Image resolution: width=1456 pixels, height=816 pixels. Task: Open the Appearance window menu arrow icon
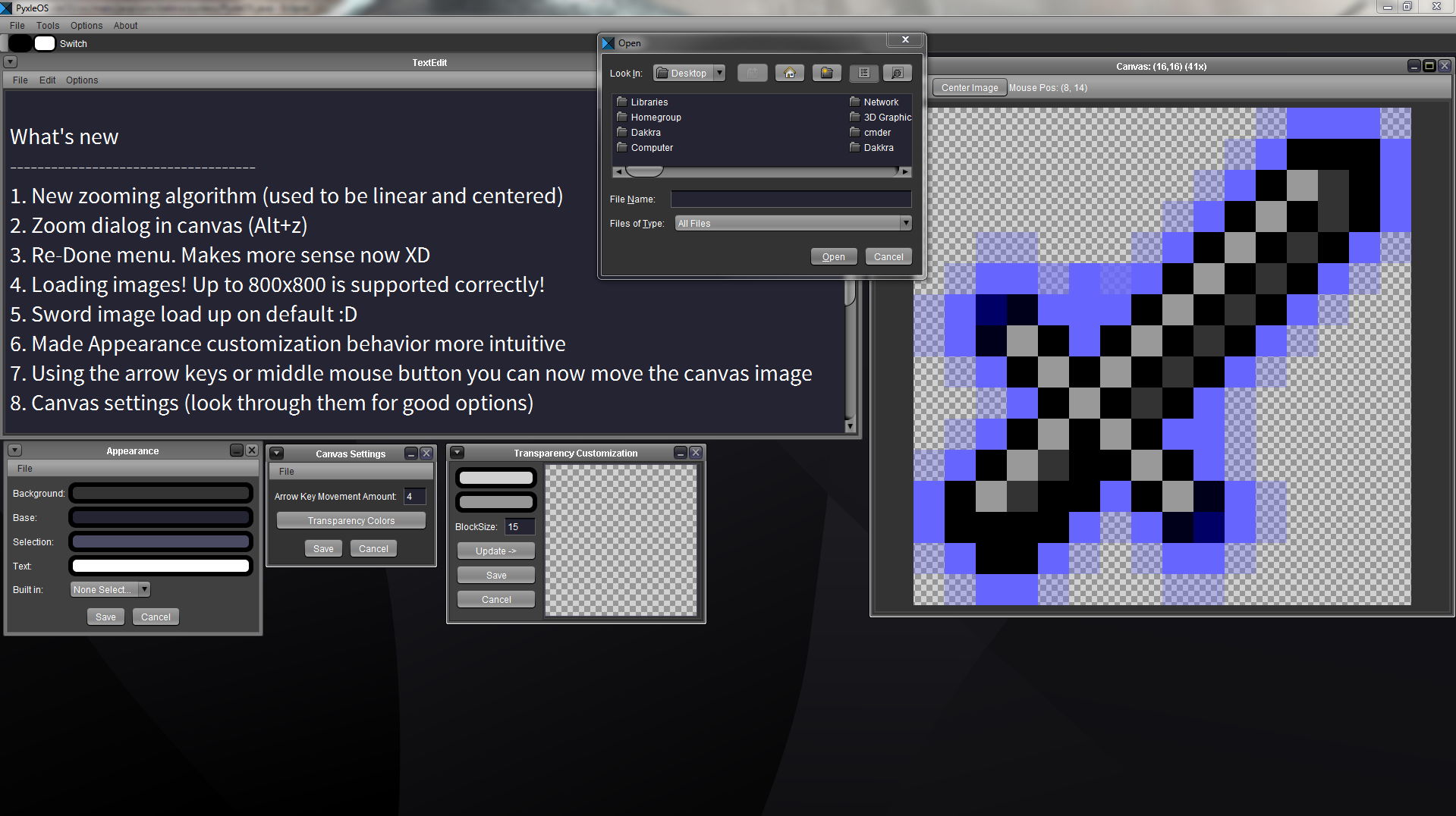coord(14,450)
